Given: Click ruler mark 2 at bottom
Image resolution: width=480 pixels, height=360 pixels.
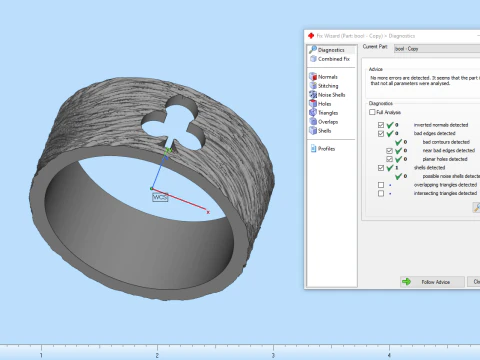Looking at the screenshot, I should pos(157,356).
